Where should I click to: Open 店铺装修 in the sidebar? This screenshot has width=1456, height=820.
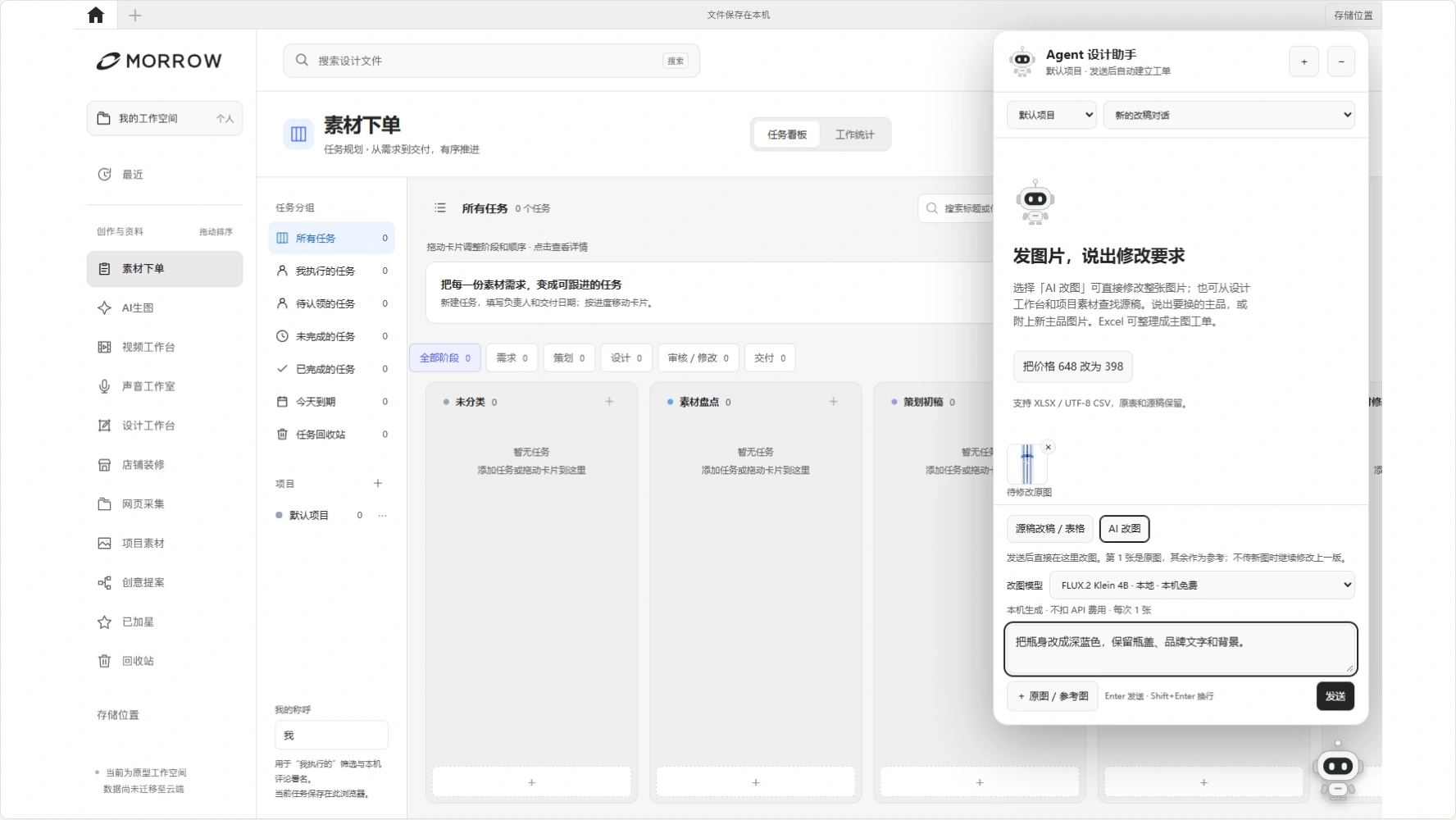(x=165, y=465)
